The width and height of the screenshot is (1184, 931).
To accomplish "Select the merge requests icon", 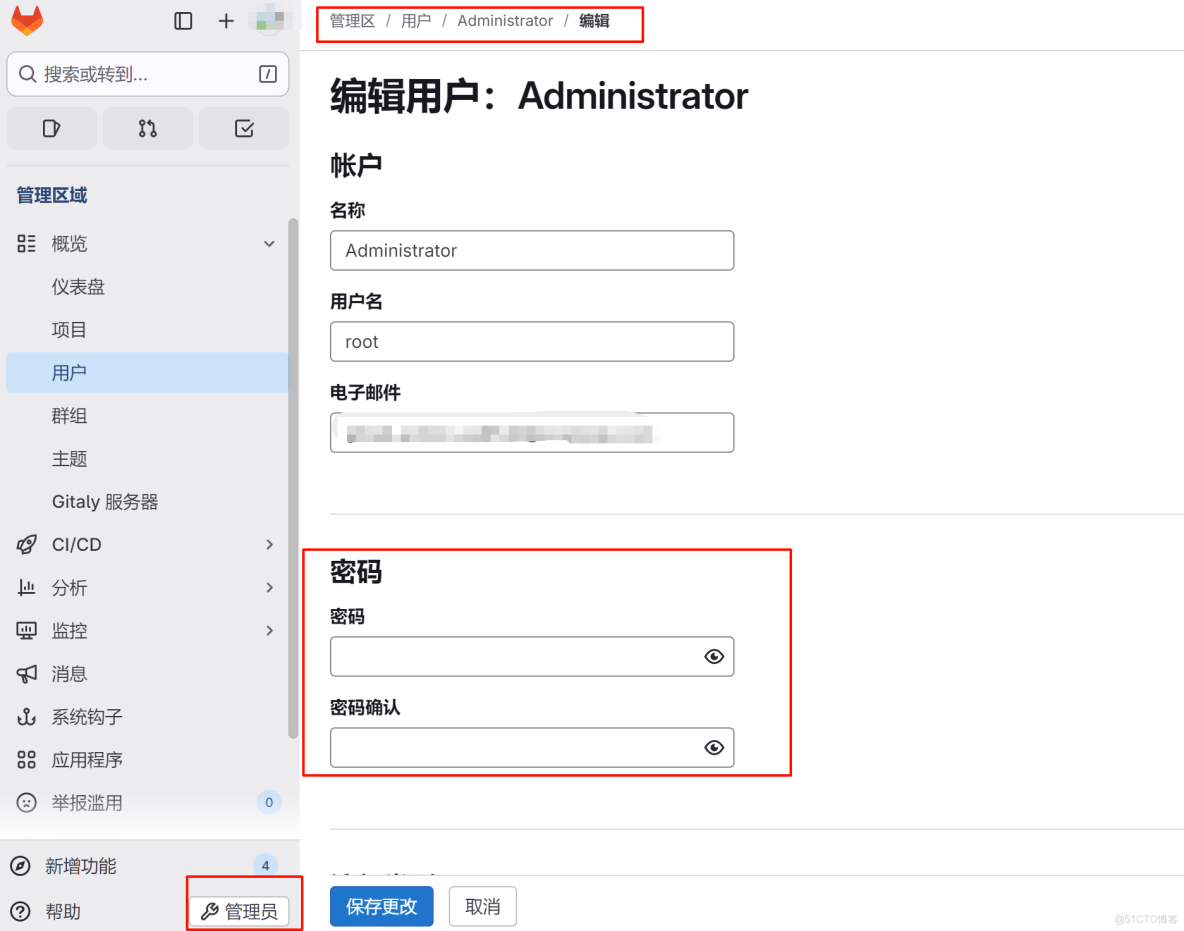I will coord(147,128).
